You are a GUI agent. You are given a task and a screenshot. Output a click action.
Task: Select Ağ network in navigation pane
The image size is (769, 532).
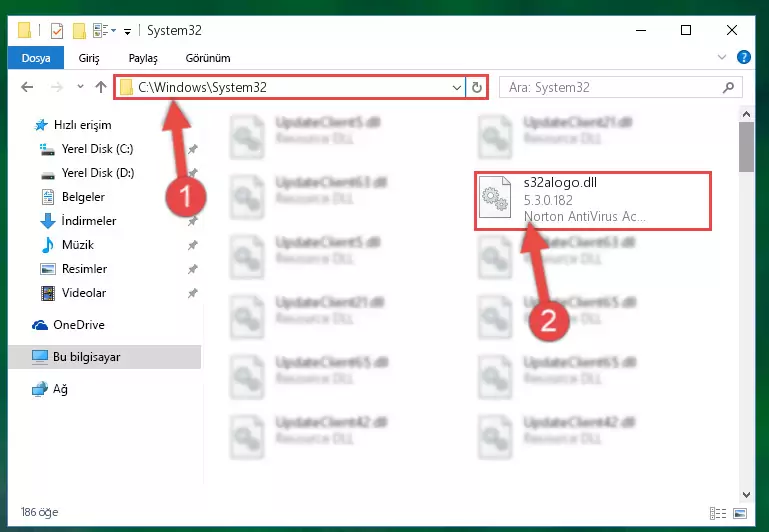click(50, 389)
